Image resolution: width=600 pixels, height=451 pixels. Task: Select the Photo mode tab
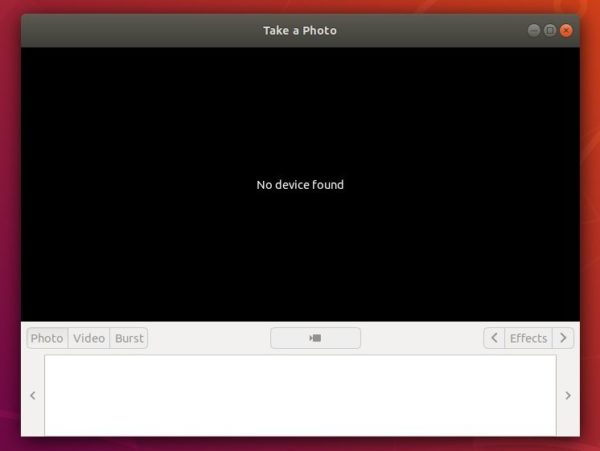tap(47, 338)
